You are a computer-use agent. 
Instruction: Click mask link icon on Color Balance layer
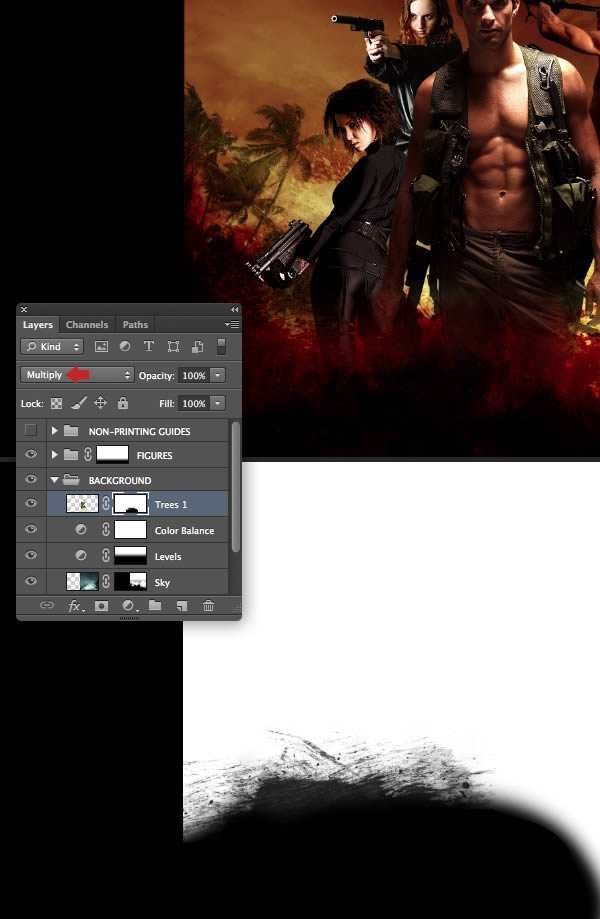[106, 530]
